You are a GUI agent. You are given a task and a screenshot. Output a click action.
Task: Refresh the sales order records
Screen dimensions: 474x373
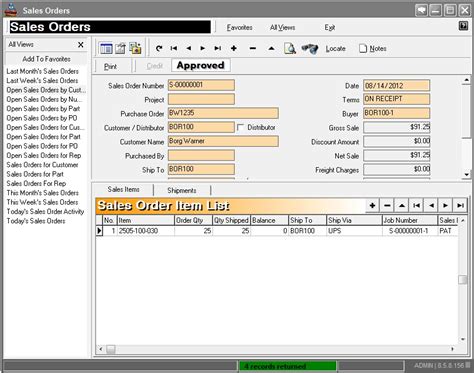coord(159,48)
